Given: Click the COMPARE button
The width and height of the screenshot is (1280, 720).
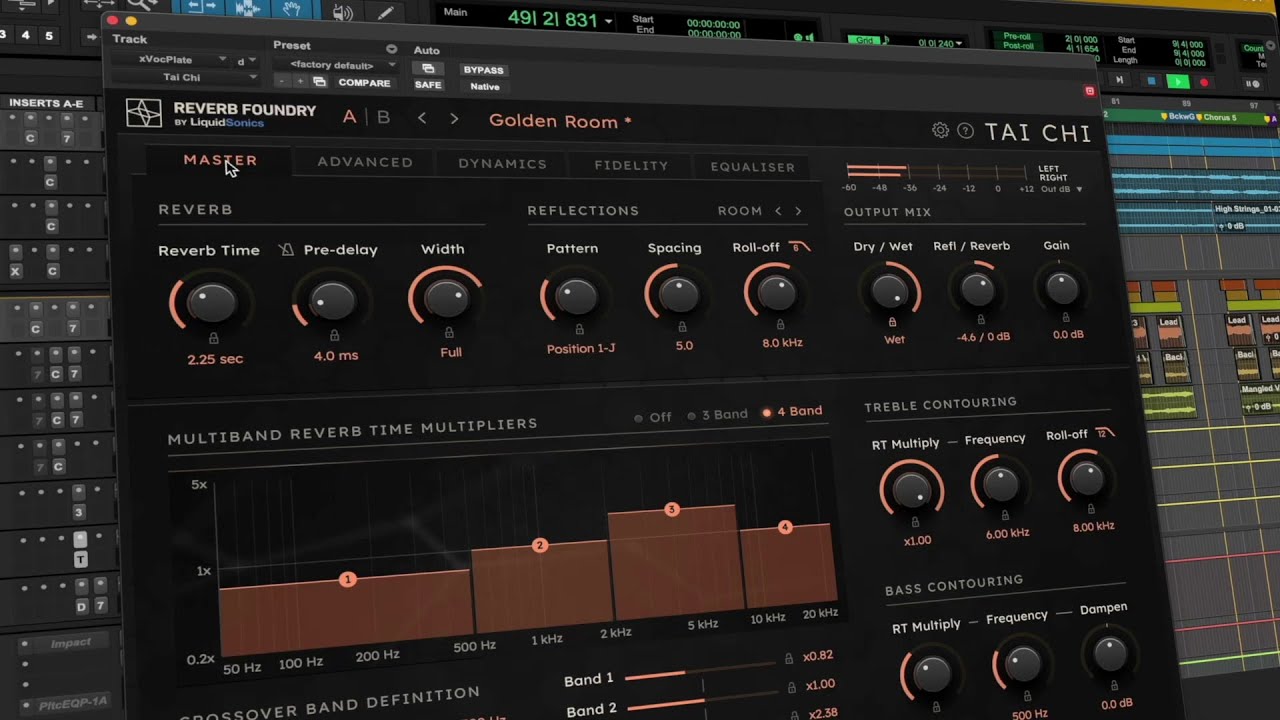Looking at the screenshot, I should [x=364, y=83].
